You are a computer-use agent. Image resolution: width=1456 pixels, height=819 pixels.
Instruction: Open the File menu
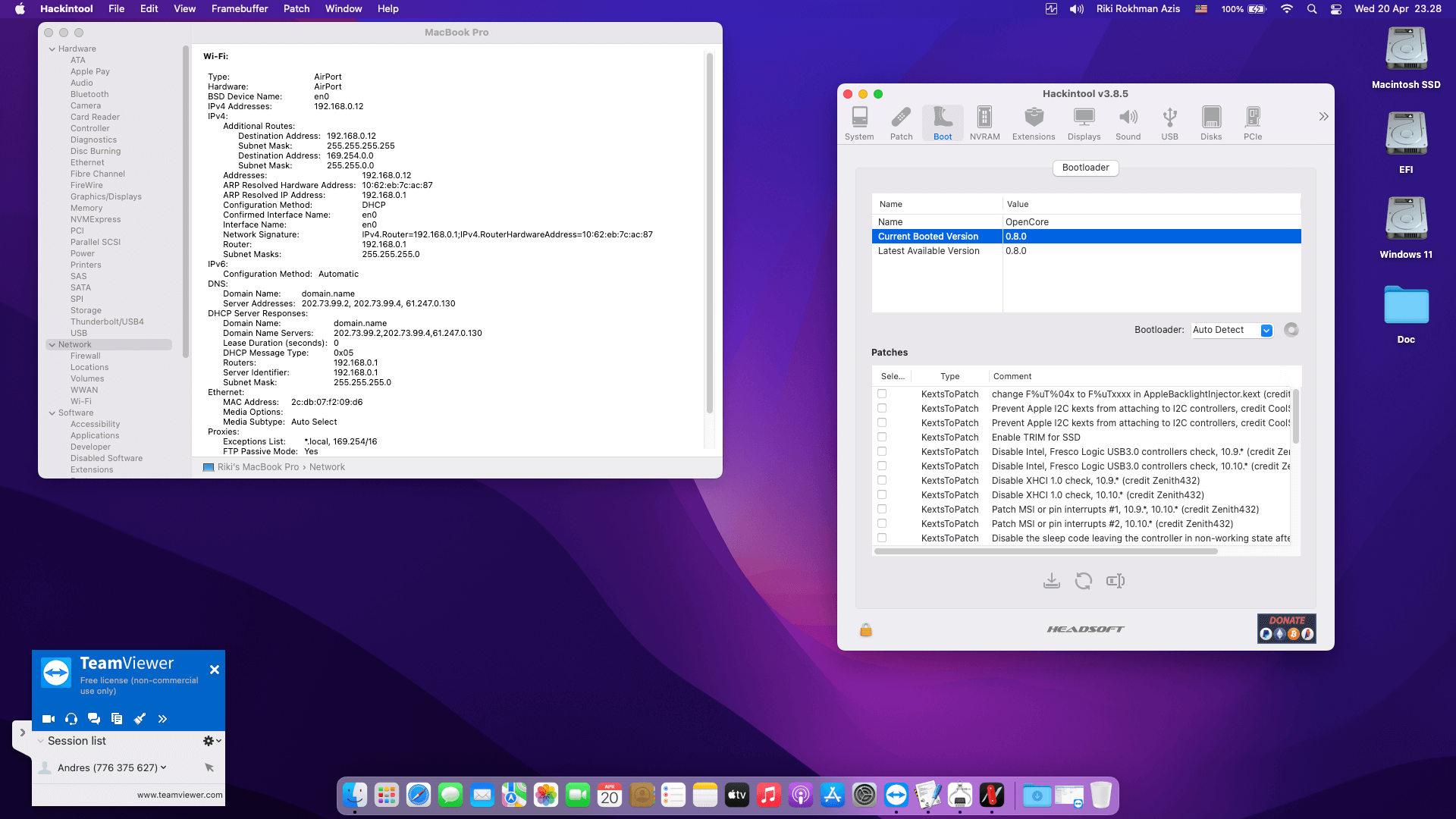point(116,9)
